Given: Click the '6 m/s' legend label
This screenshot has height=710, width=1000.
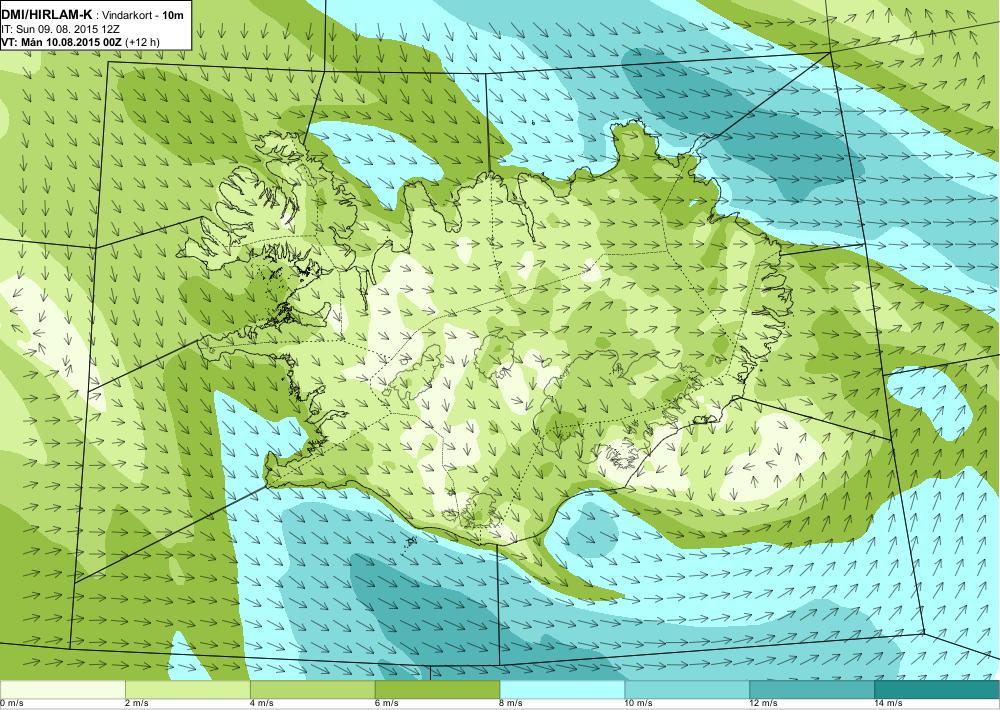Looking at the screenshot, I should [x=387, y=704].
